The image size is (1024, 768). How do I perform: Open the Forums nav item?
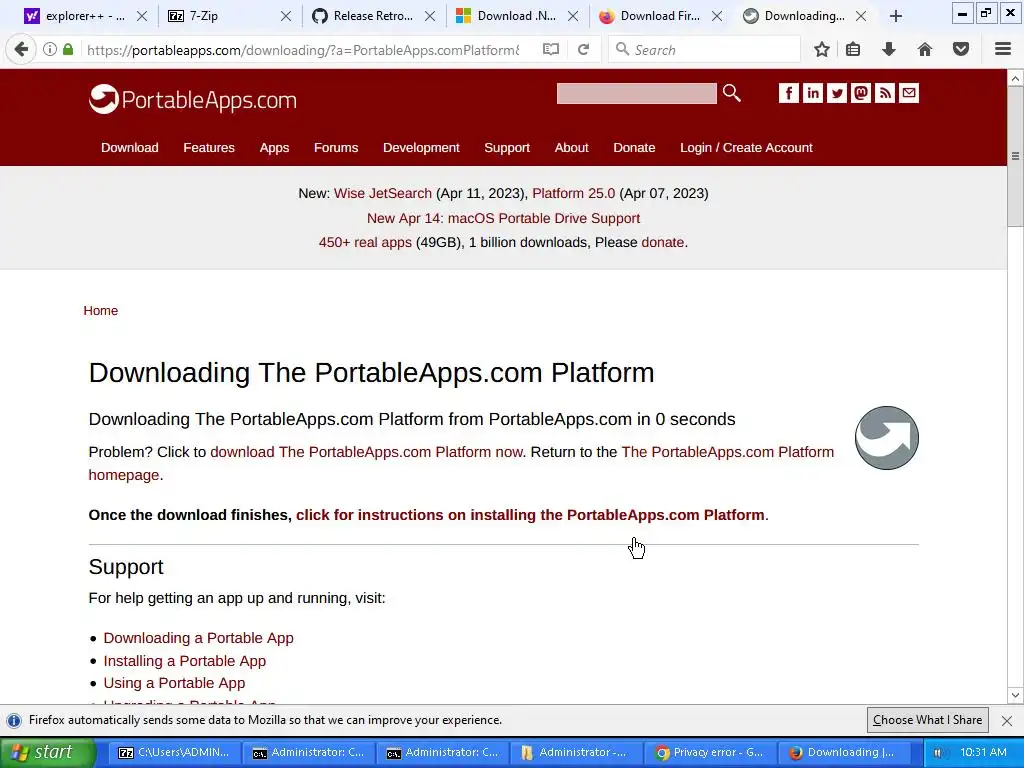coord(336,148)
